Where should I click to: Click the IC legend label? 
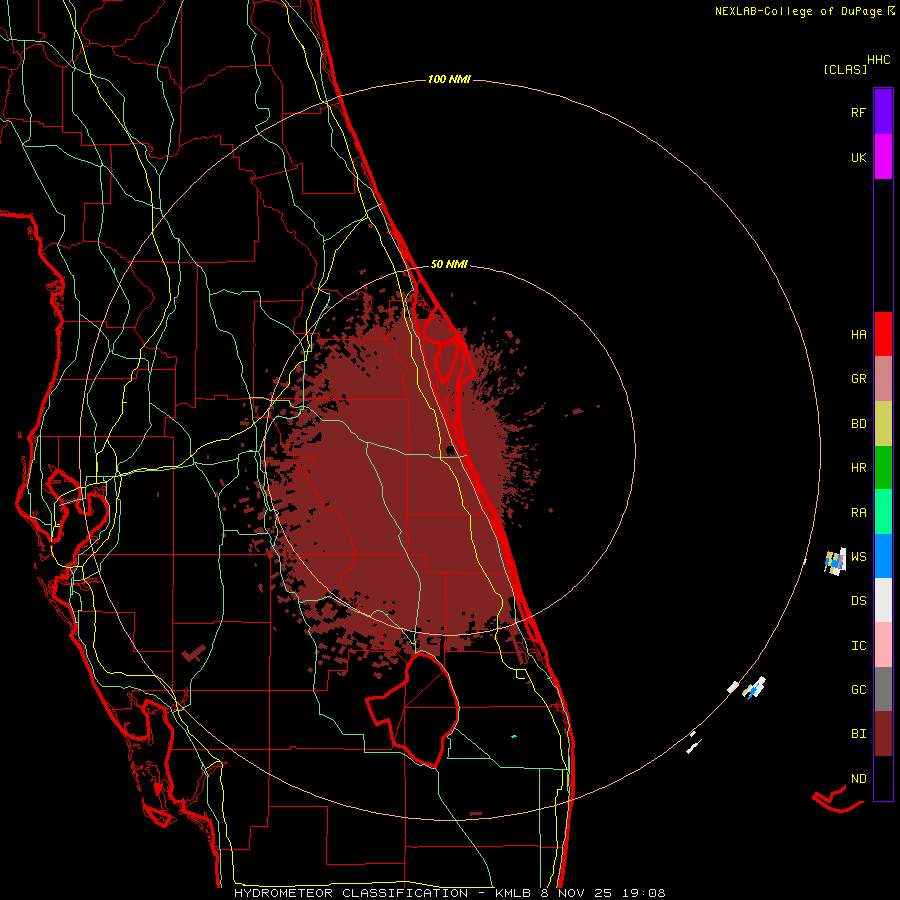pos(858,646)
